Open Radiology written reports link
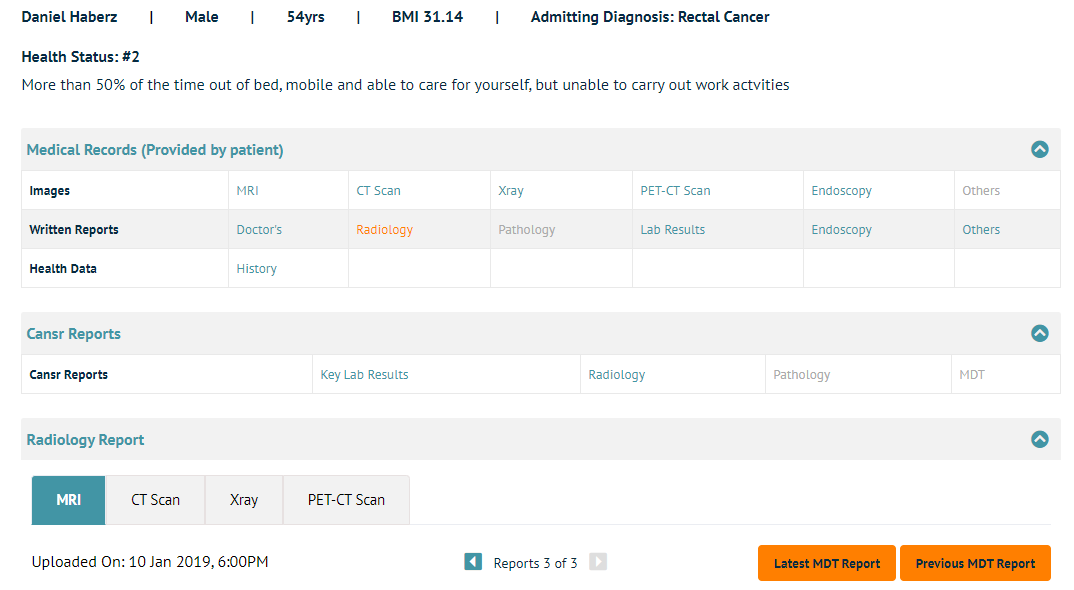This screenshot has height=590, width=1074. (x=384, y=230)
